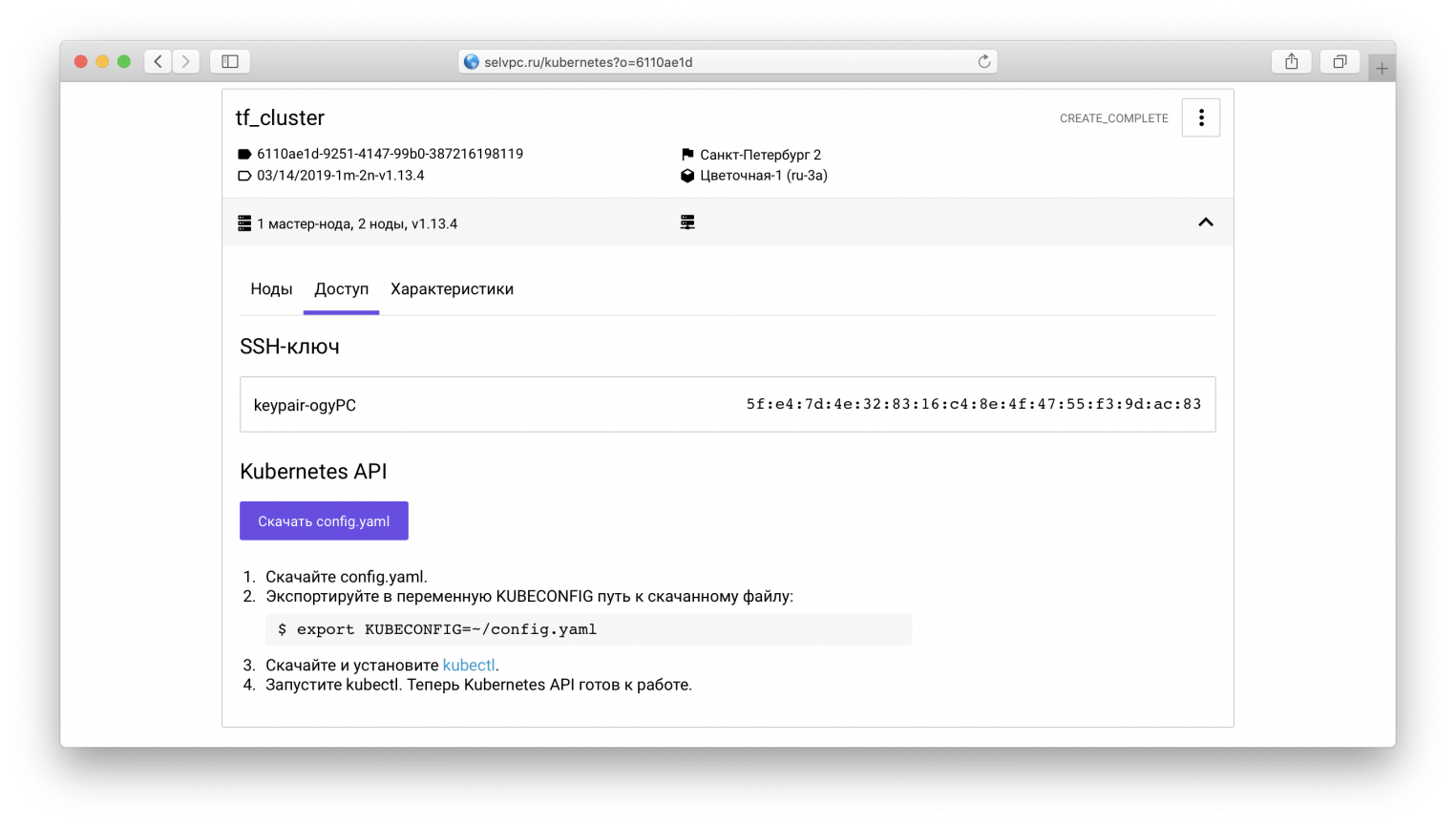Click the label icon next to the cluster template name
This screenshot has height=827, width=1456.
(244, 176)
